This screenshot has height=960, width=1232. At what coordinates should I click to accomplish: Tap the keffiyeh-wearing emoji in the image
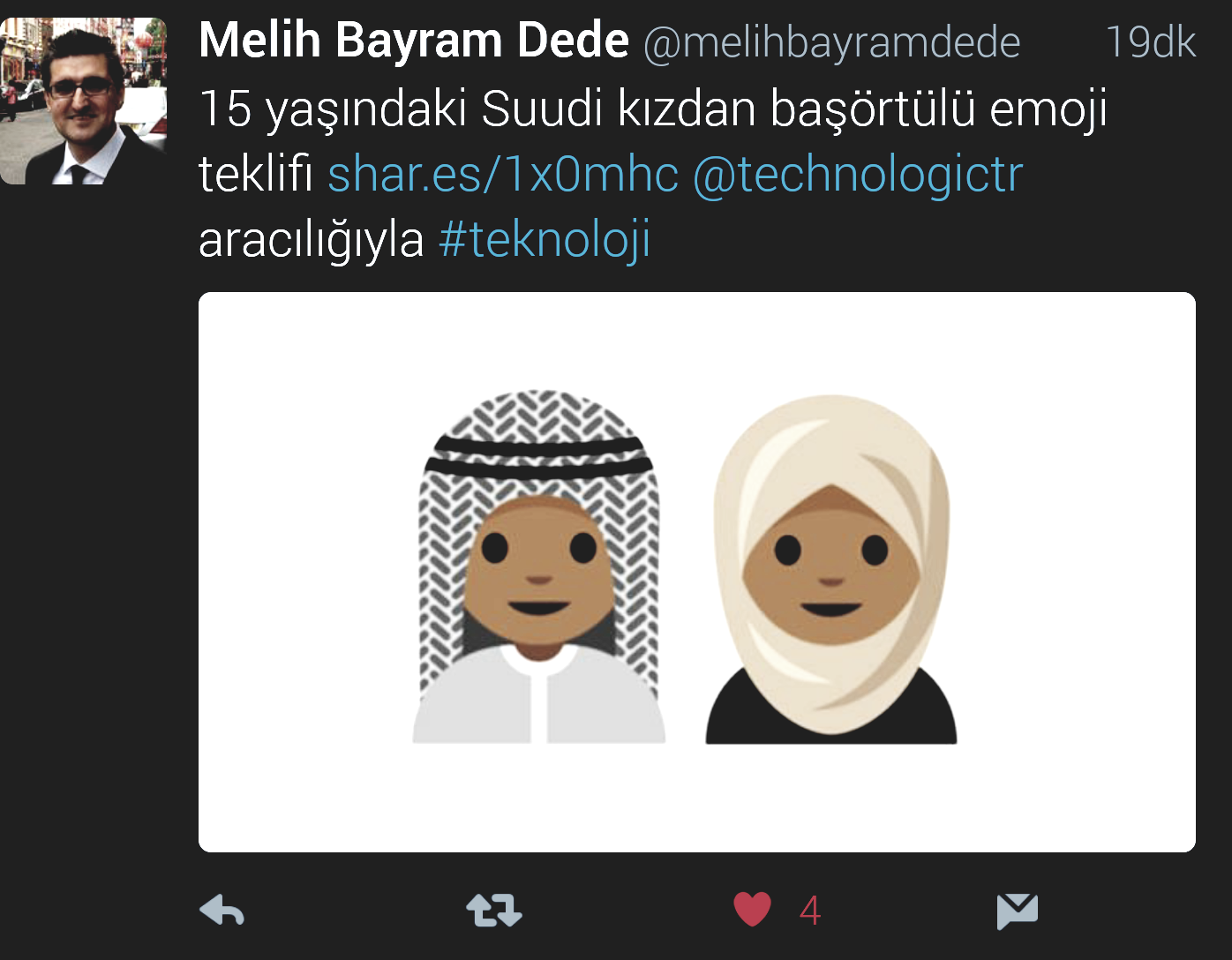(x=538, y=566)
